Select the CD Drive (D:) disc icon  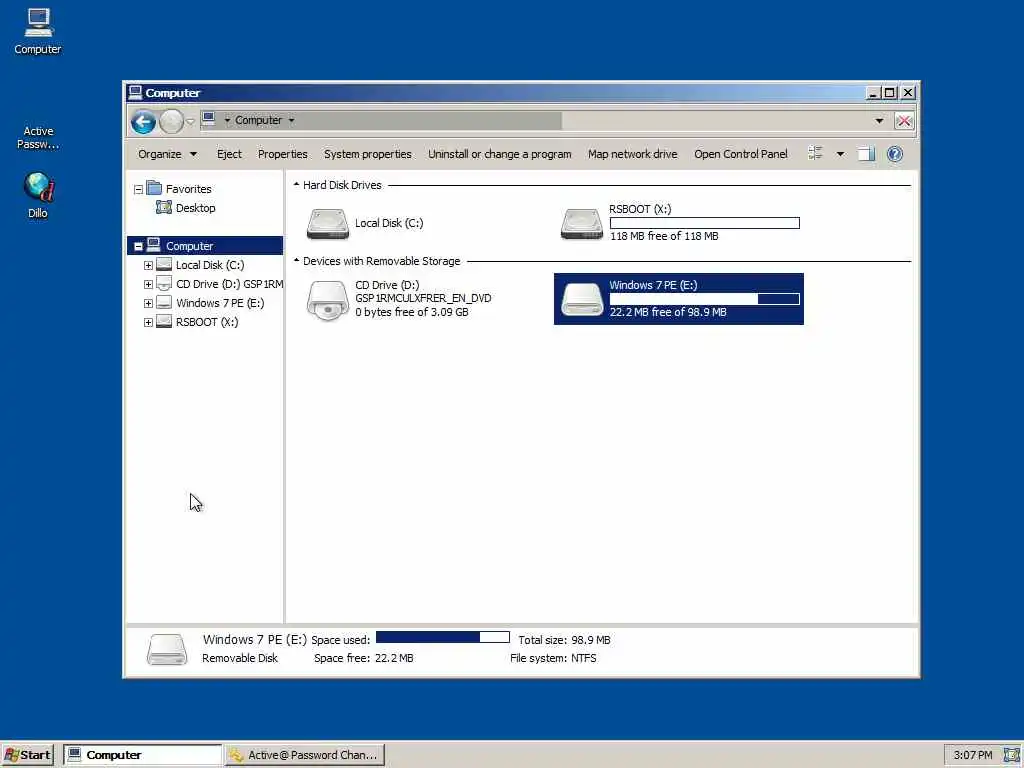click(x=328, y=300)
